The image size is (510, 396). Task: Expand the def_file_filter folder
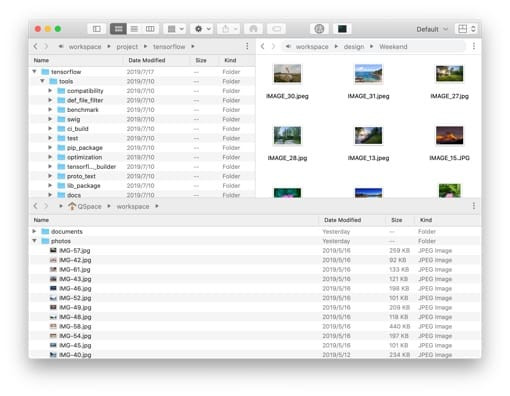pyautogui.click(x=50, y=100)
